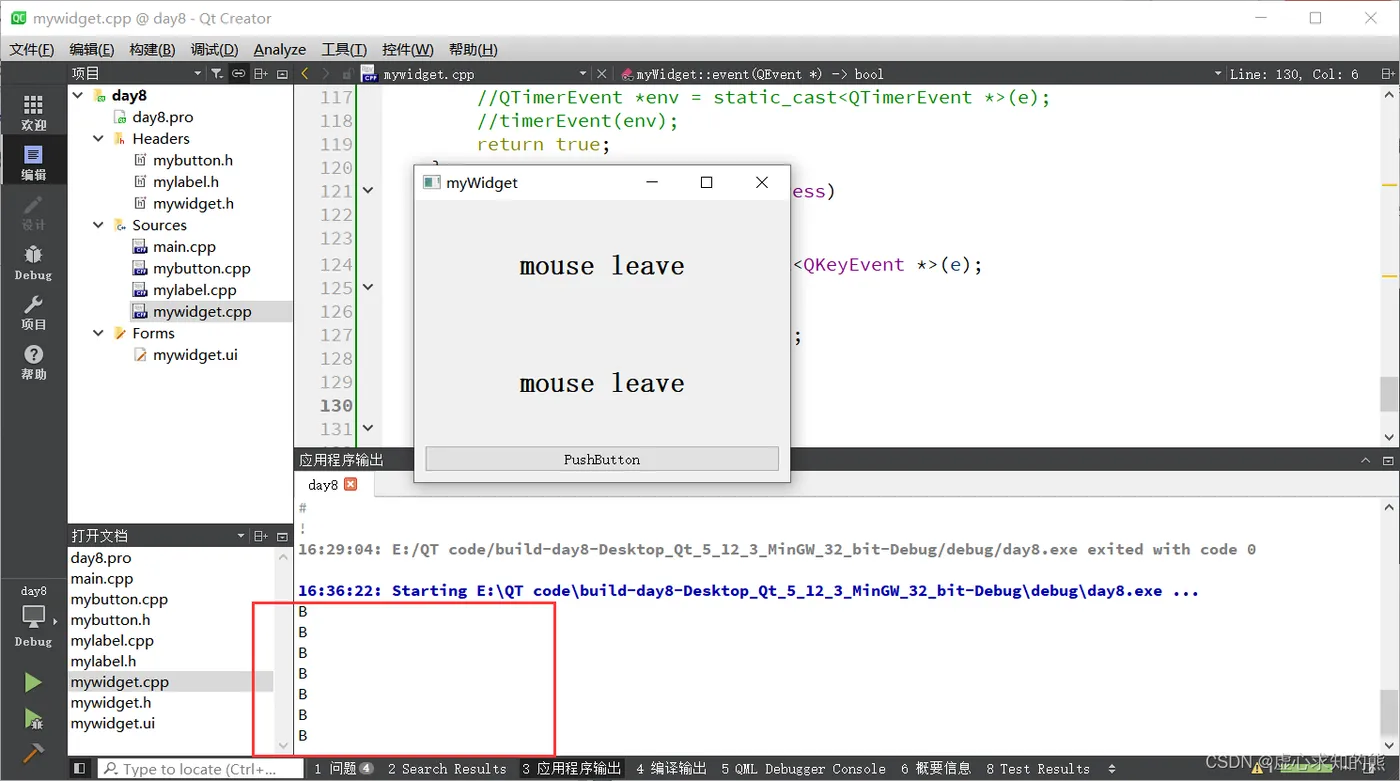Open the Design (设计) mode

(33, 212)
